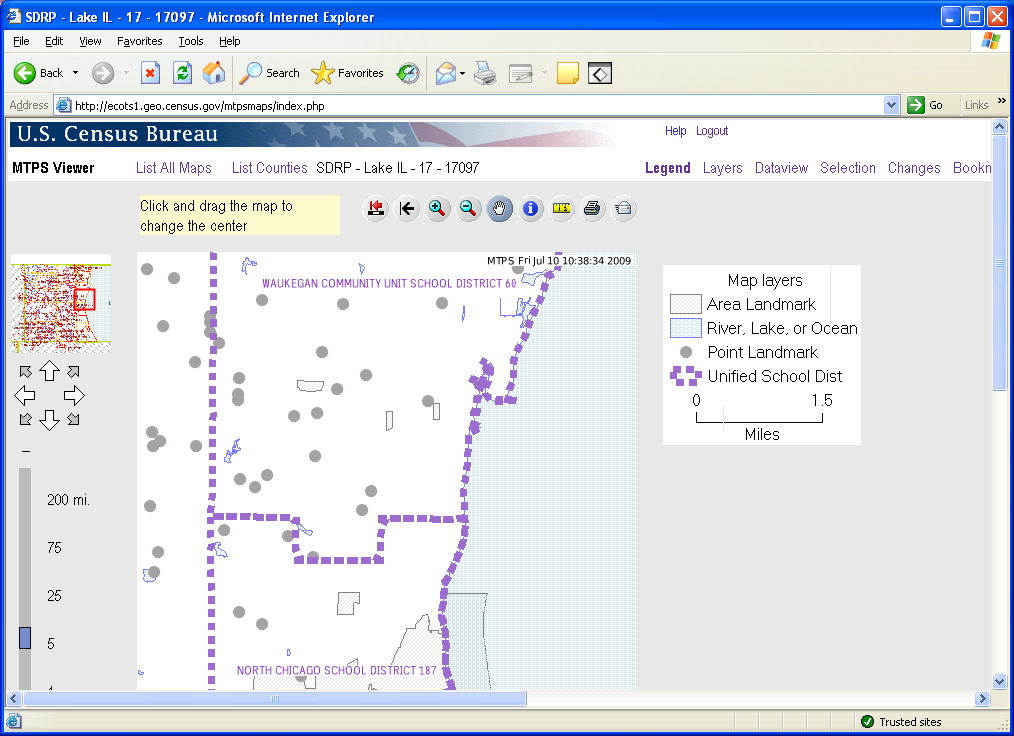This screenshot has width=1014, height=736.
Task: Select the zoom in magnifier tool
Action: (x=437, y=208)
